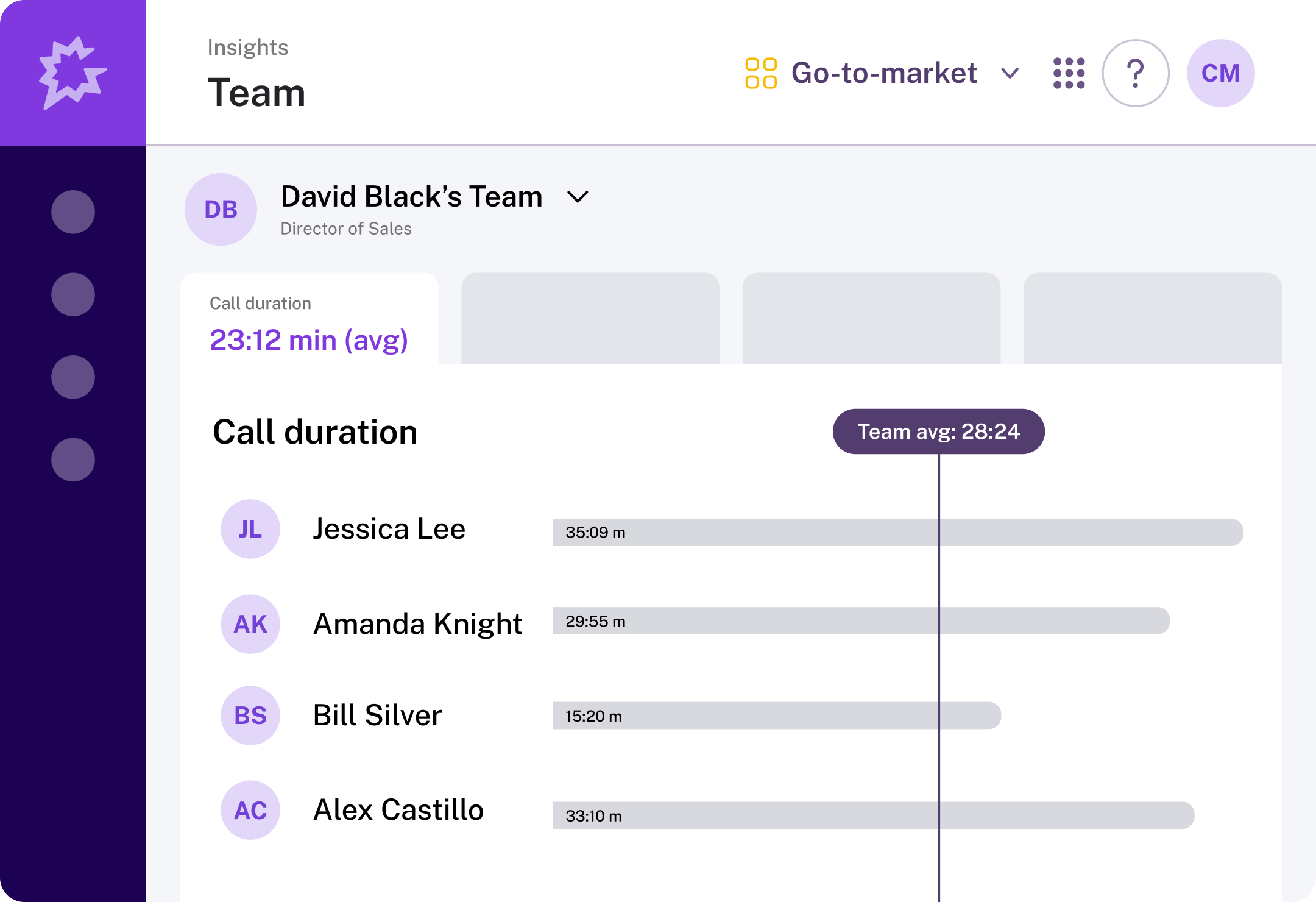
Task: Open the CM user avatar menu
Action: click(1220, 73)
